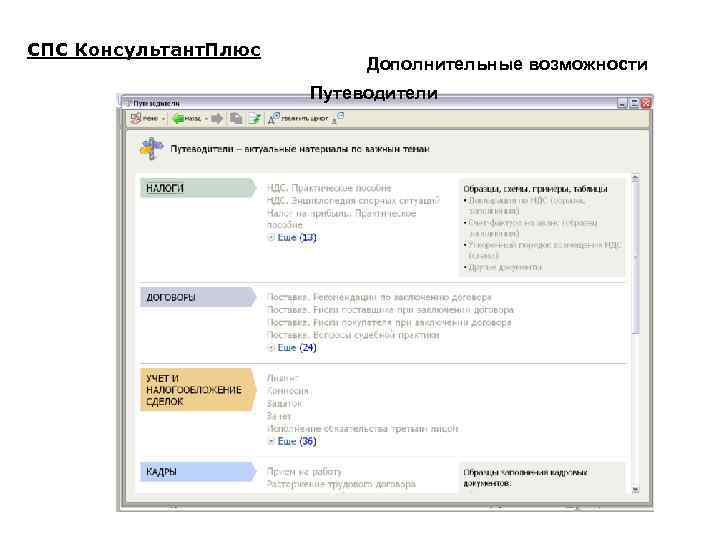Open Прием на работу link
Image resolution: width=720 pixels, height=540 pixels.
(x=304, y=472)
